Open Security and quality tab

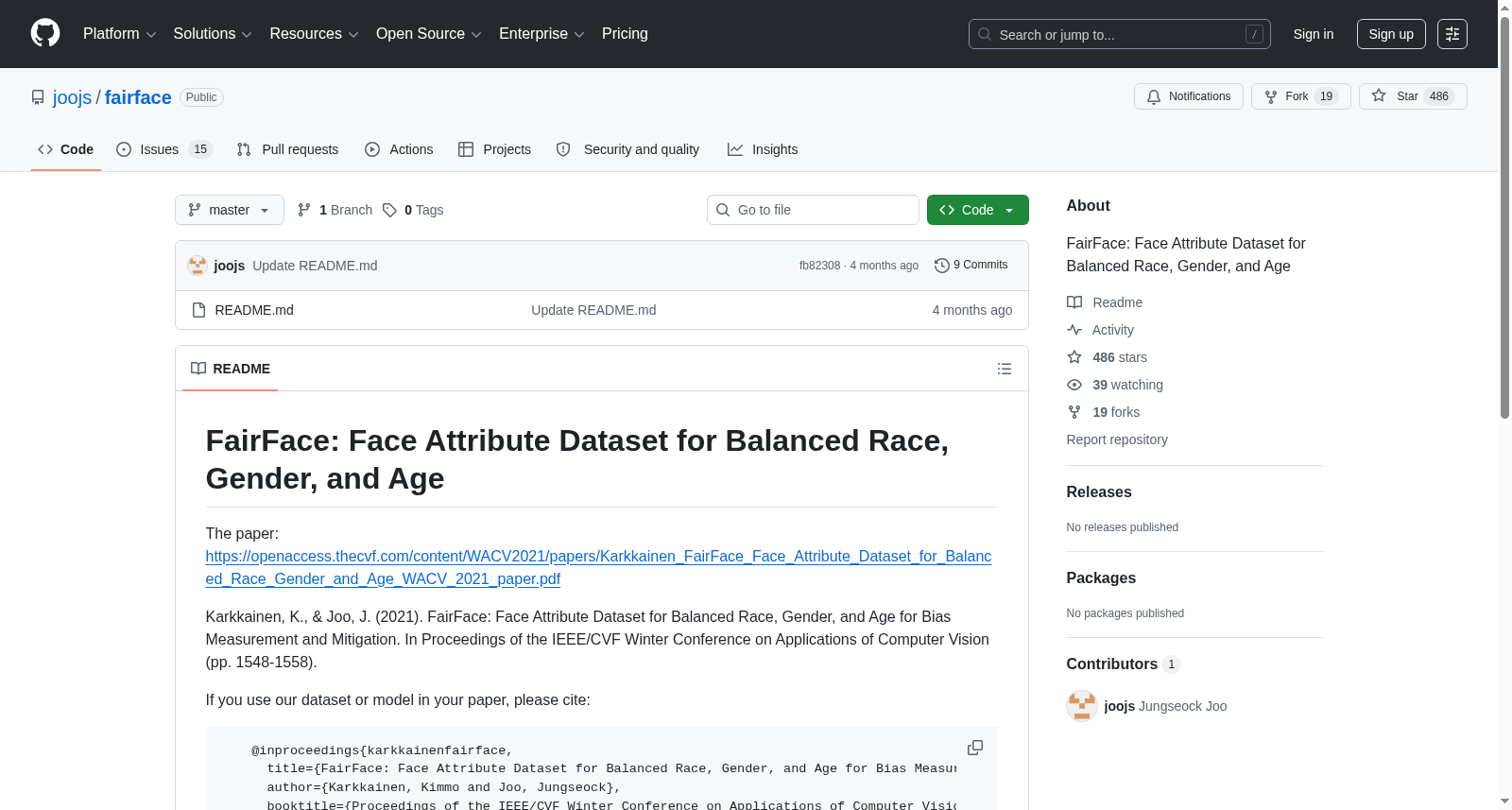point(628,149)
